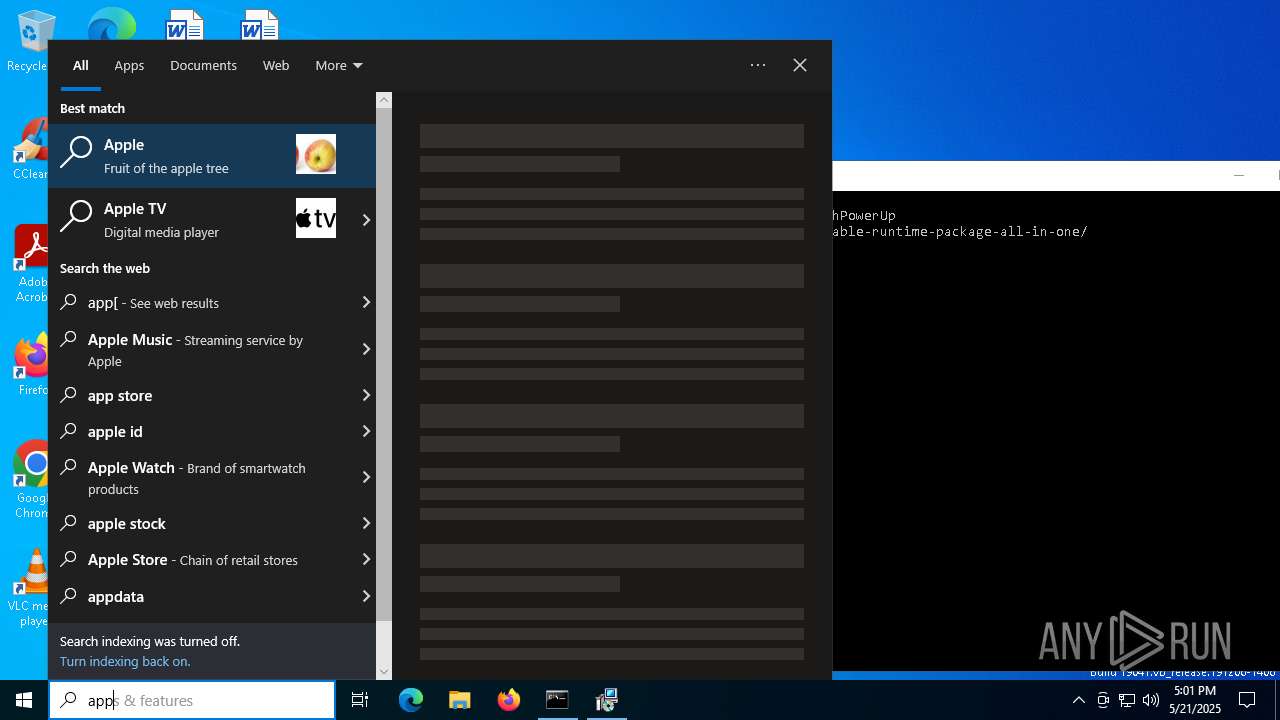Switch to the Apps search tab
Viewport: 1280px width, 720px height.
[129, 65]
